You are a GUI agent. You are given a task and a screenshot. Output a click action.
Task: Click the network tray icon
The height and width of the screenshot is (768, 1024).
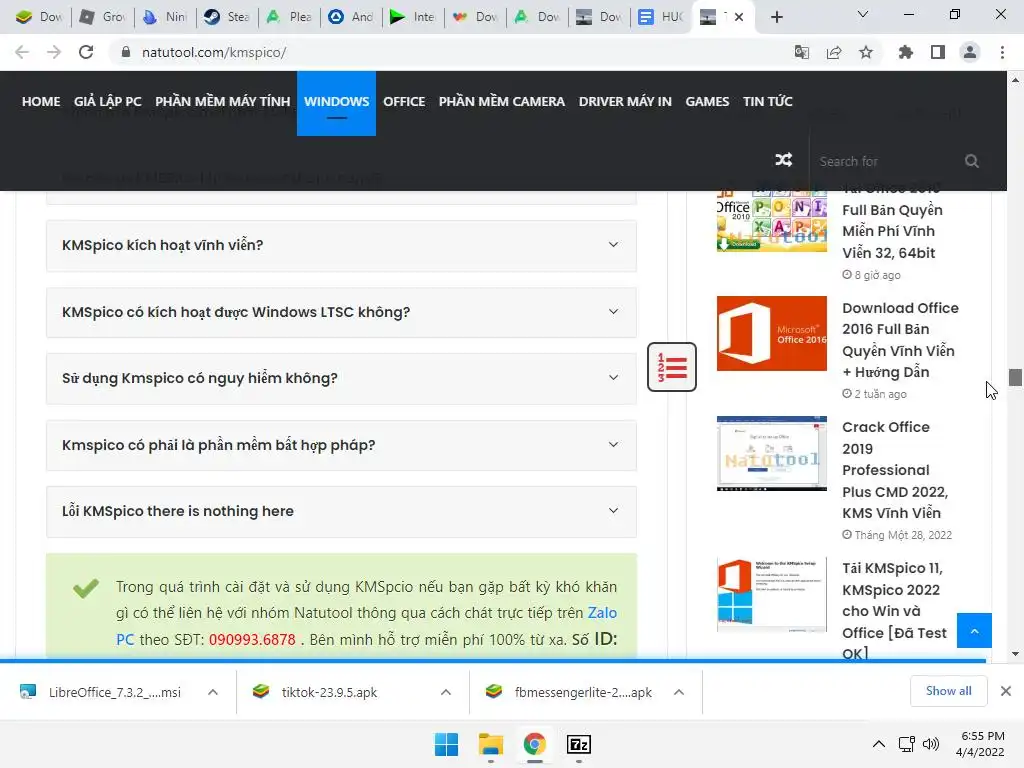tap(906, 744)
